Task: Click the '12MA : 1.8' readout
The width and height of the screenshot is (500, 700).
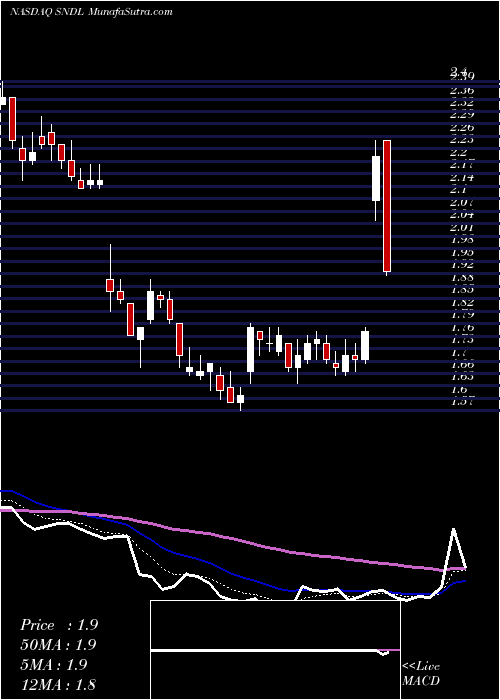Action: pyautogui.click(x=59, y=684)
